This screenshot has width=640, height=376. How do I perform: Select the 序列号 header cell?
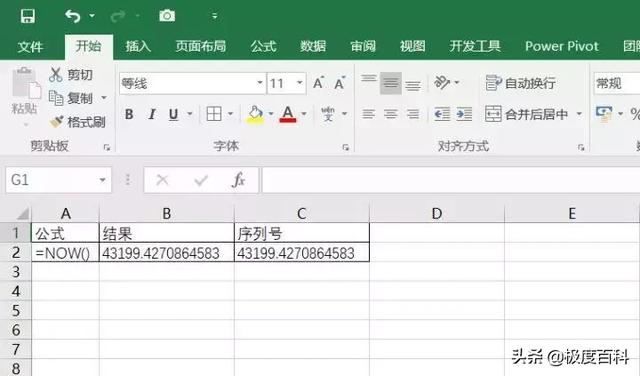302,234
